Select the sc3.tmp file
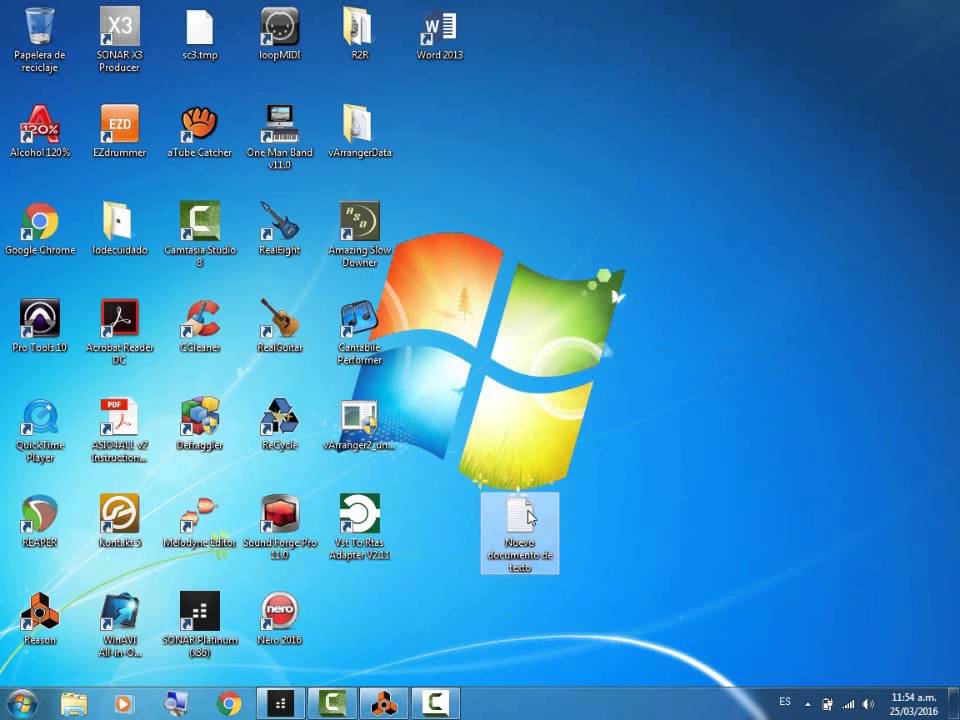The width and height of the screenshot is (960, 720). coord(200,34)
